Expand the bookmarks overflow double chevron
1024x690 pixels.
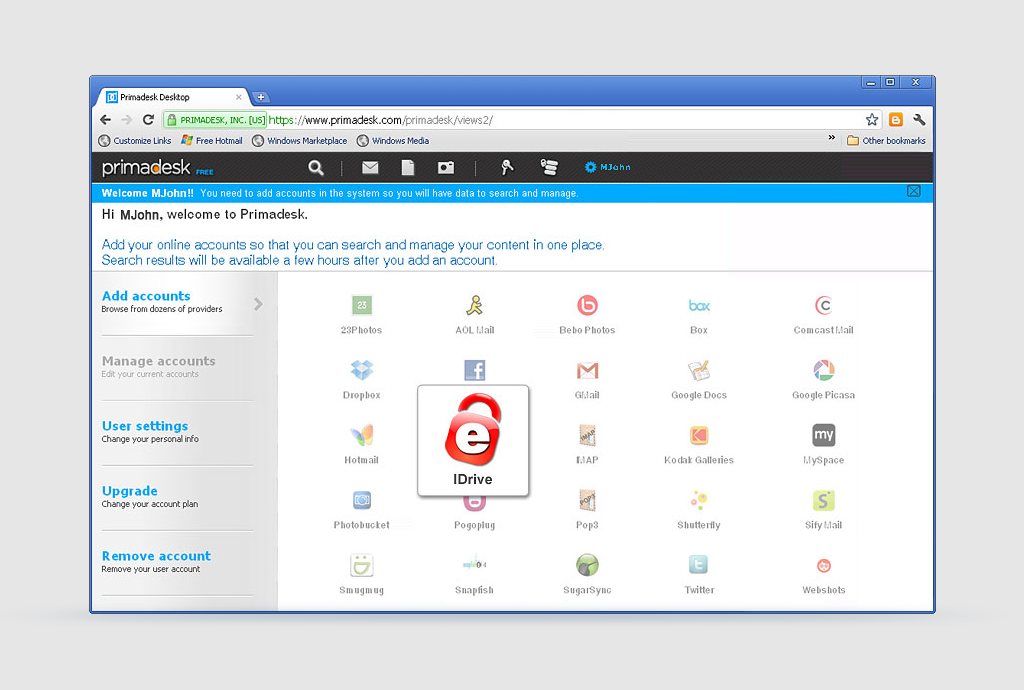tap(831, 138)
